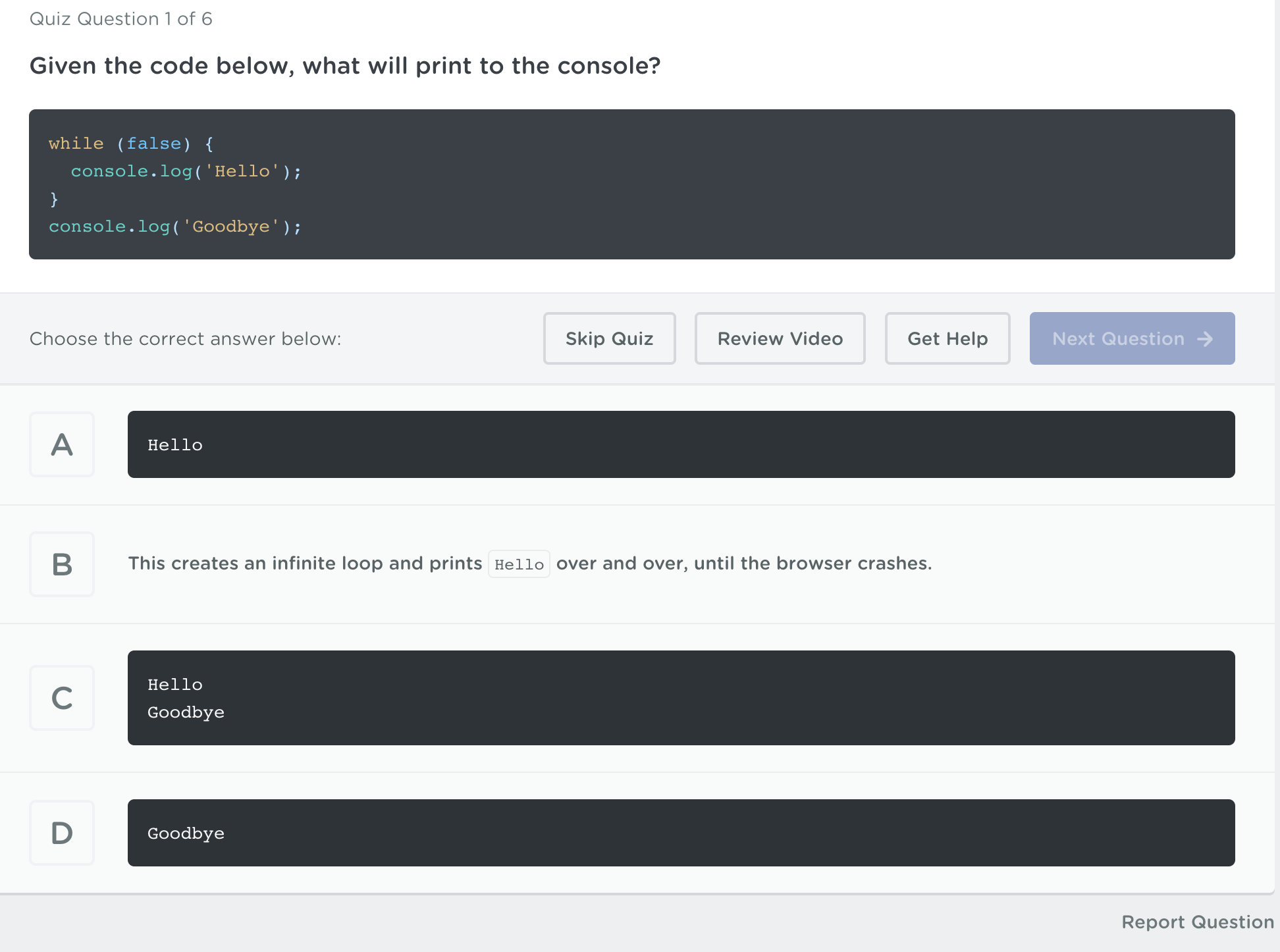Choose the 'Hello' only answer block
The width and height of the screenshot is (1280, 952).
(x=681, y=444)
